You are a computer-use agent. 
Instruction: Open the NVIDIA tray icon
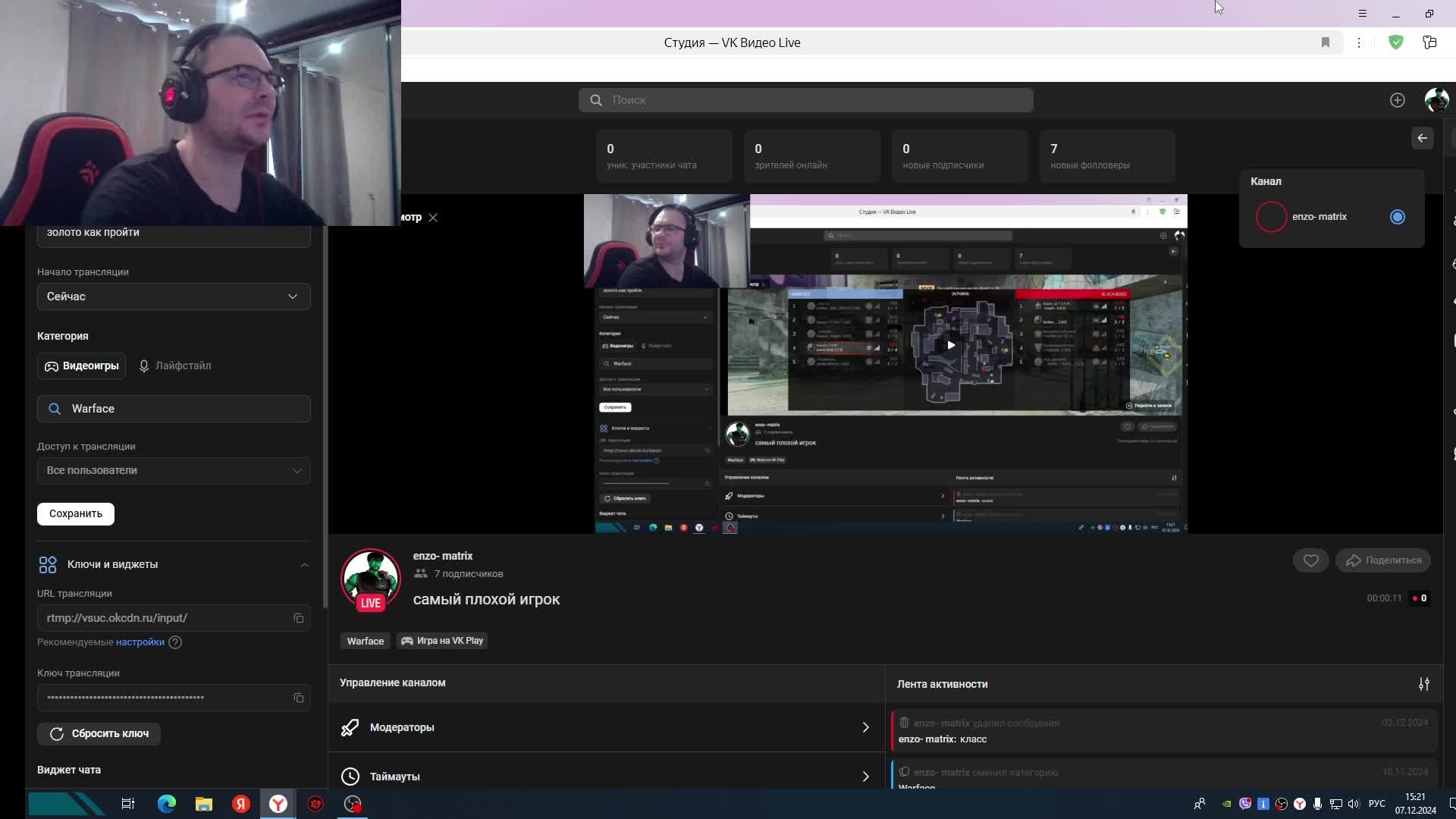1226,804
